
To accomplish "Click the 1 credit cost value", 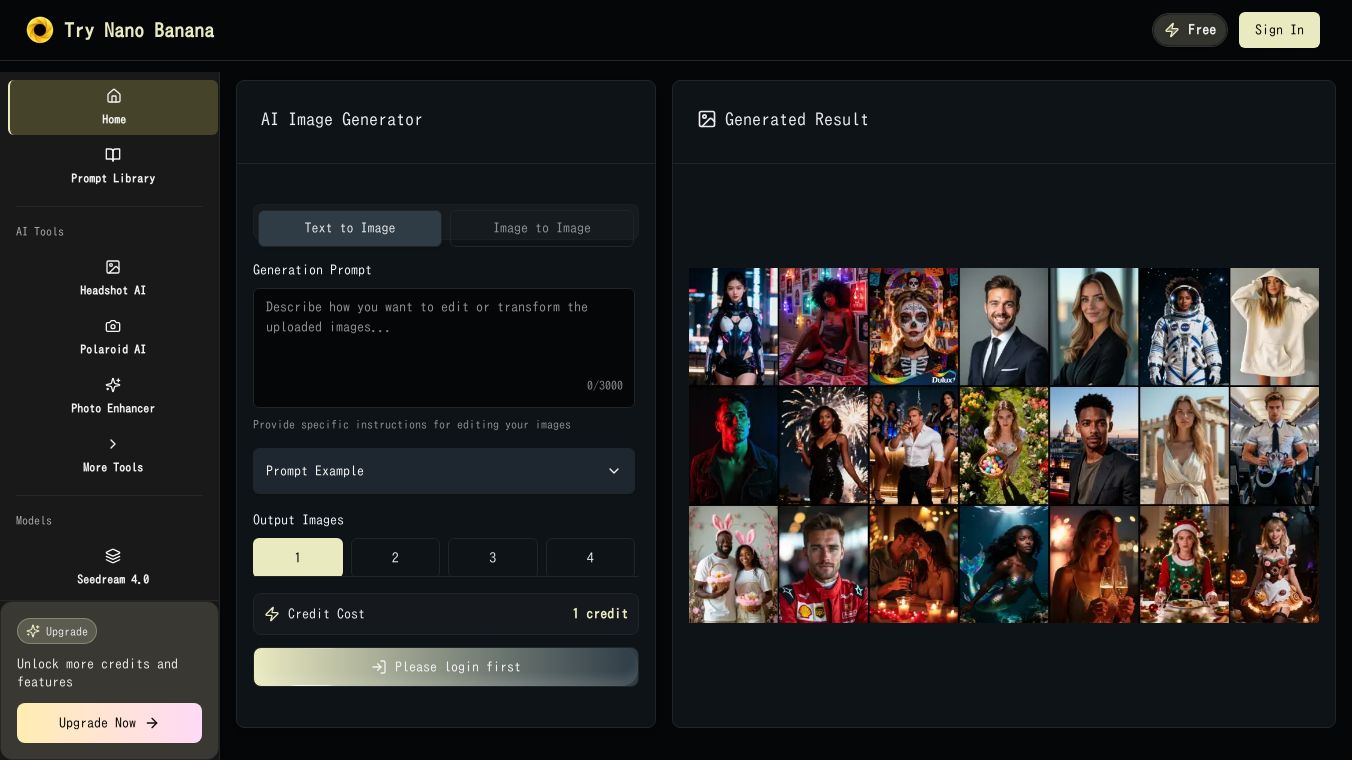I will coord(600,614).
